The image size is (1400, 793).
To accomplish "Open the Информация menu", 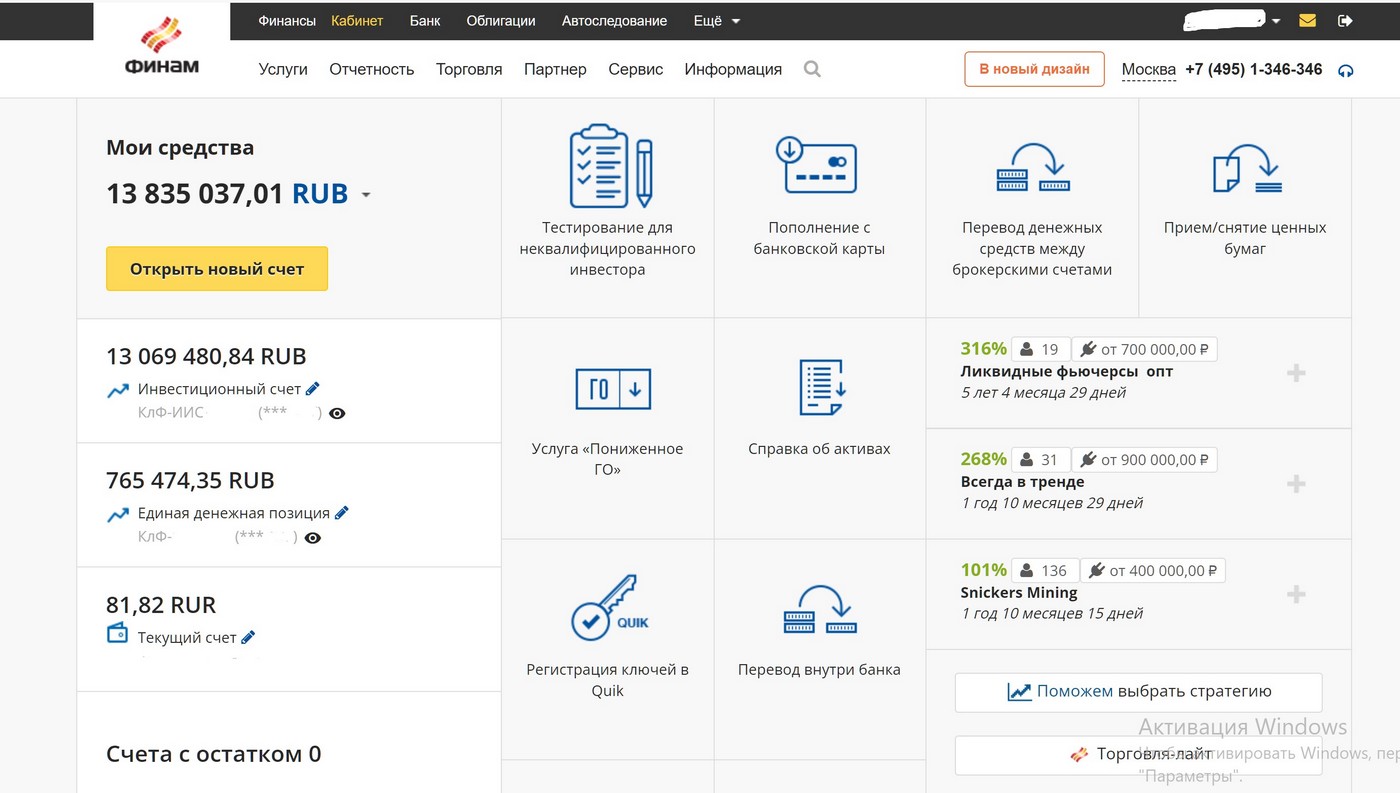I will [x=733, y=69].
